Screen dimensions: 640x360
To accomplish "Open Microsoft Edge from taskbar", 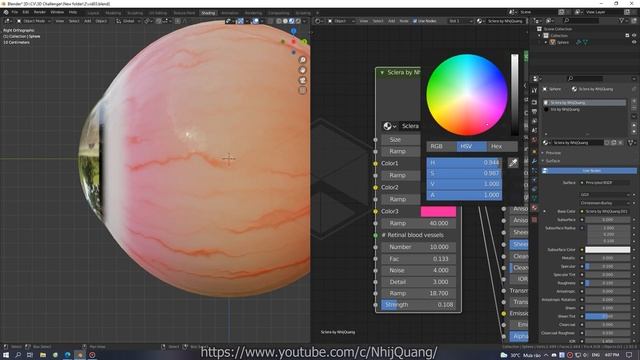I will [67, 355].
